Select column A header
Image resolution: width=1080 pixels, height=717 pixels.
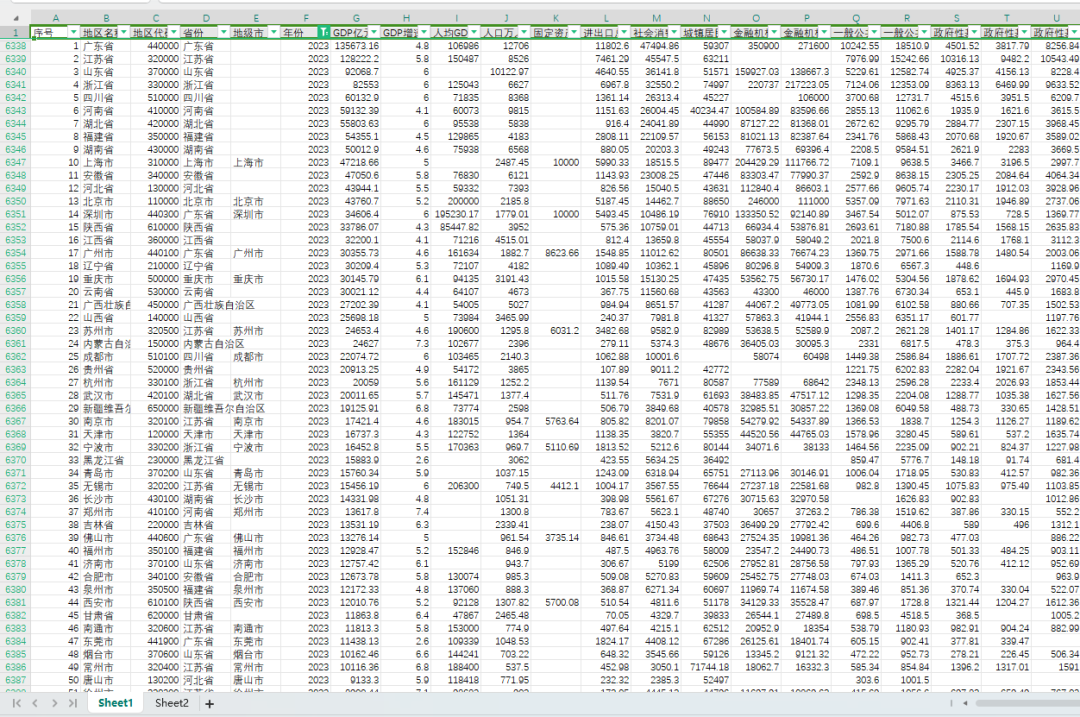56,19
